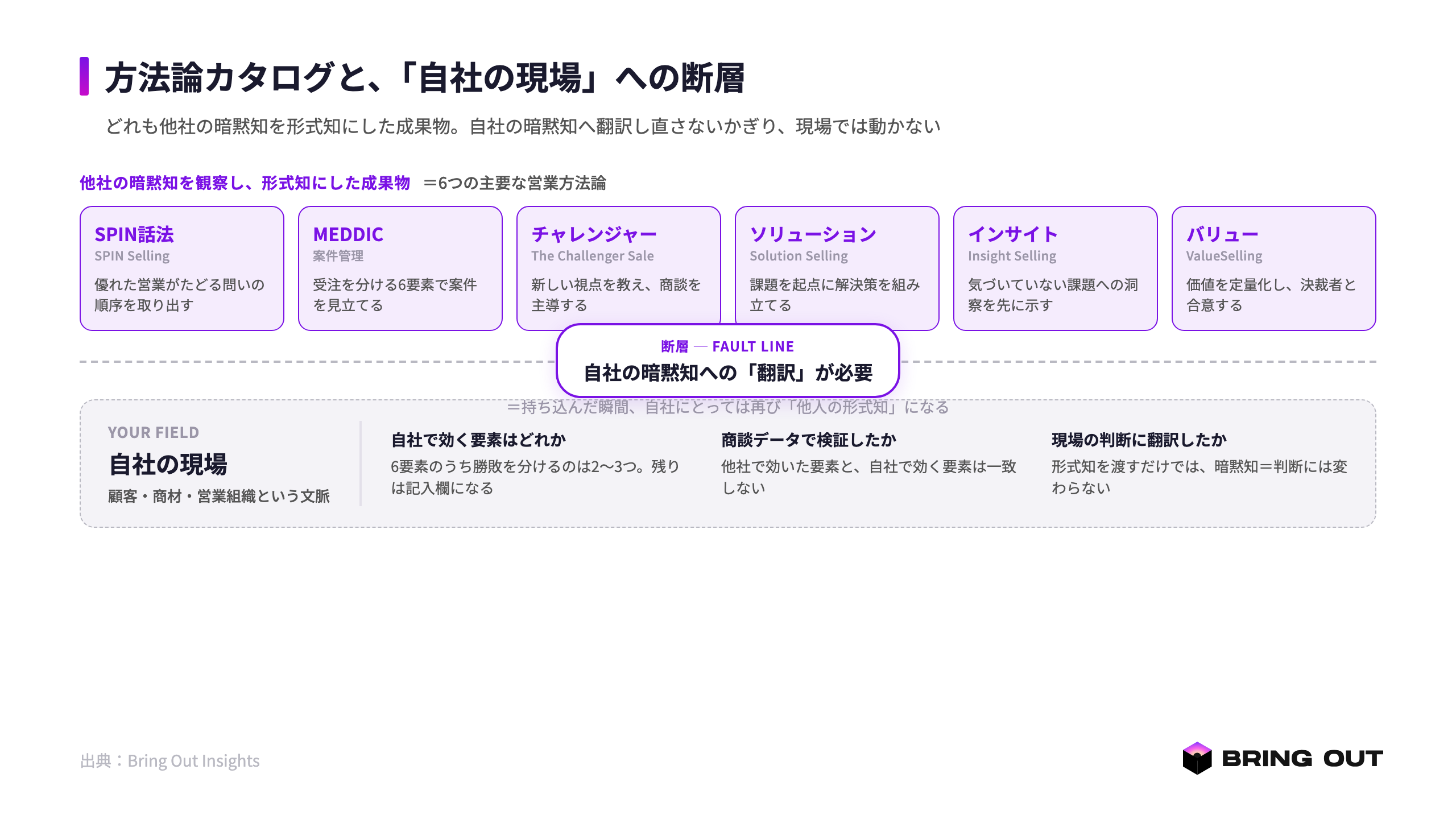Click 自社の暗黙知への「翻訳」が必要 text
Screen dimensions: 1456x819
(728, 373)
